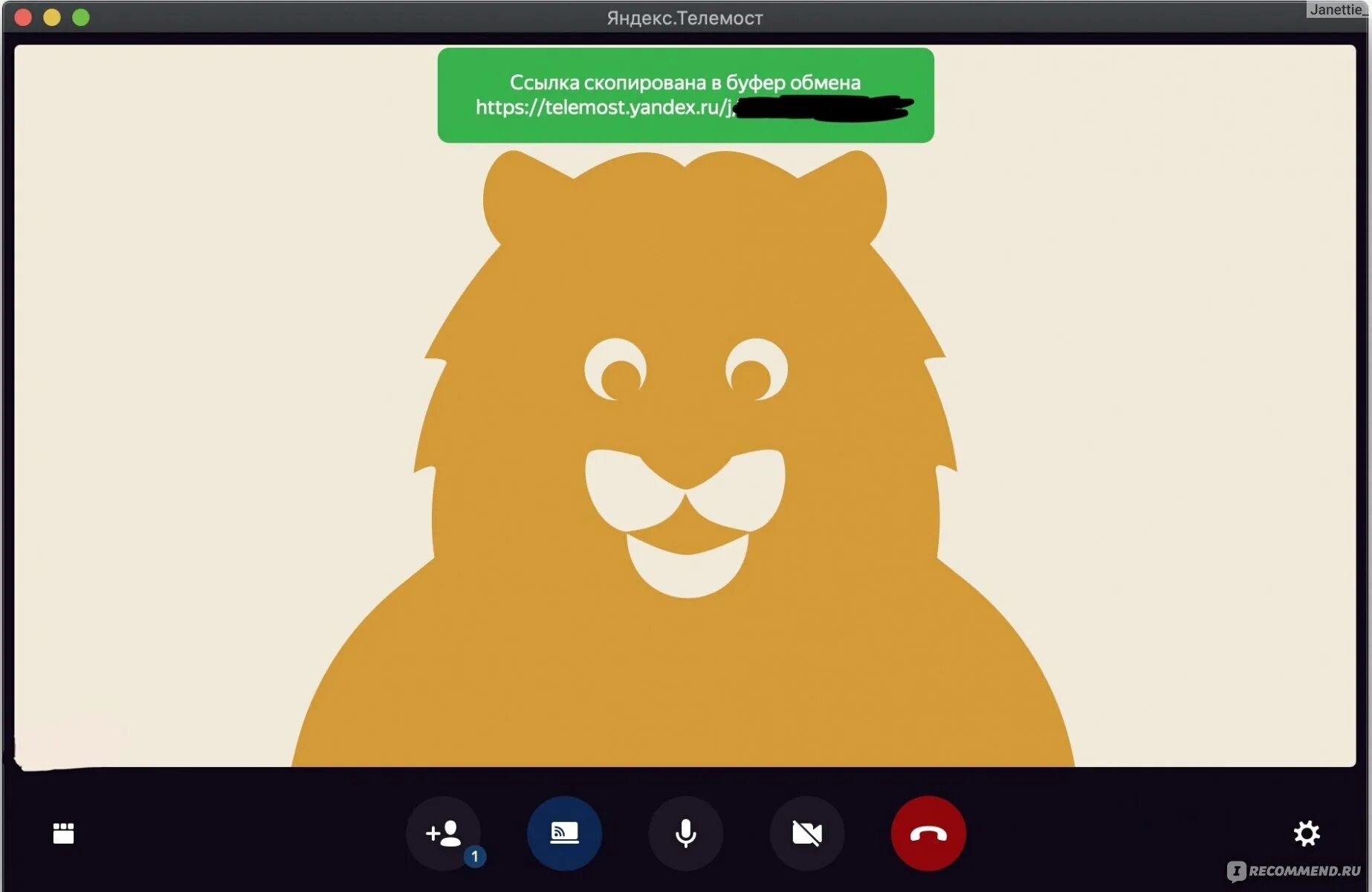This screenshot has width=1372, height=892.
Task: Open the grid layout view icon
Action: [64, 833]
